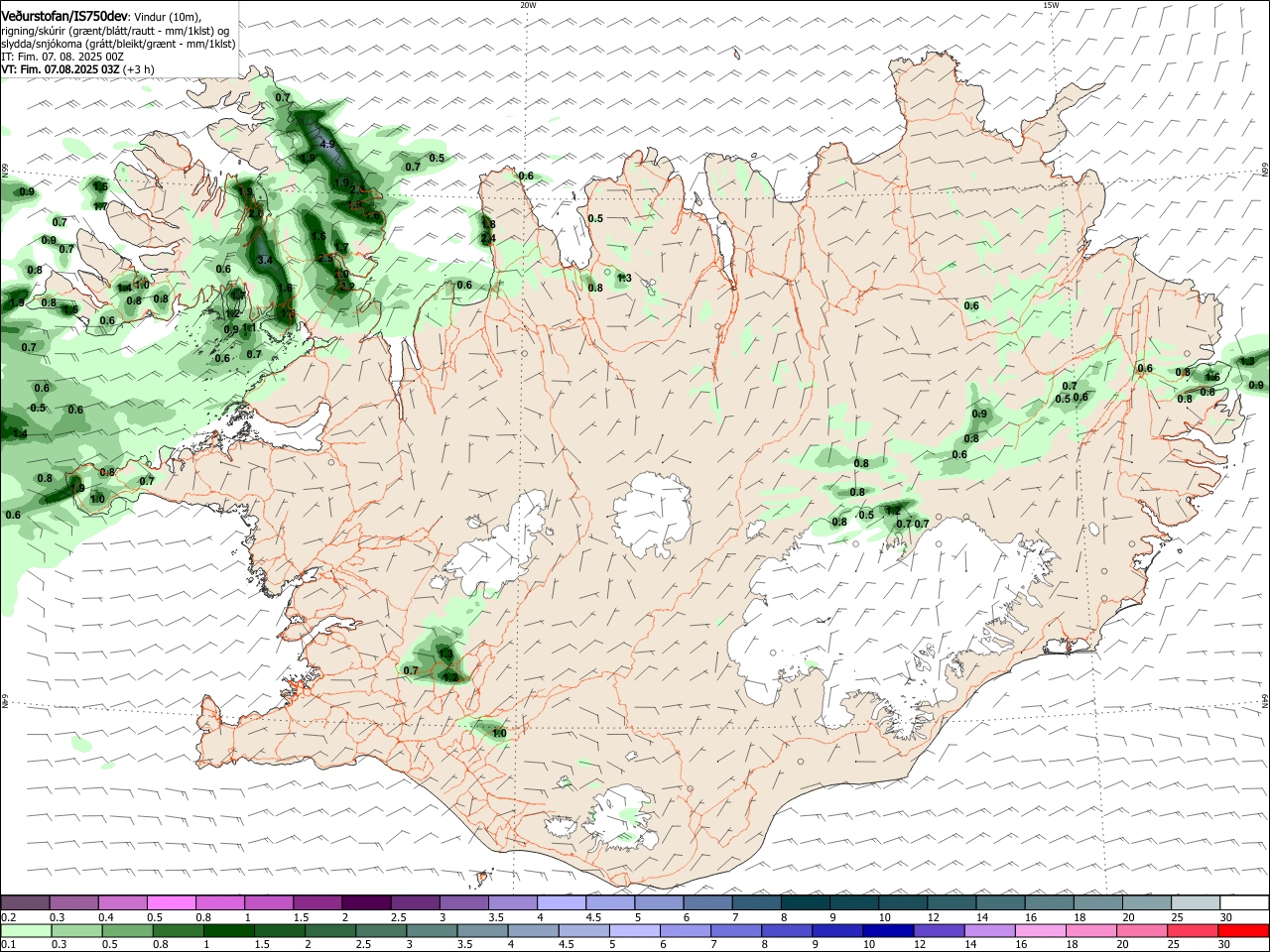Click the bright red swatch ending the rain legend
Image resolution: width=1270 pixels, height=952 pixels.
point(1244,930)
